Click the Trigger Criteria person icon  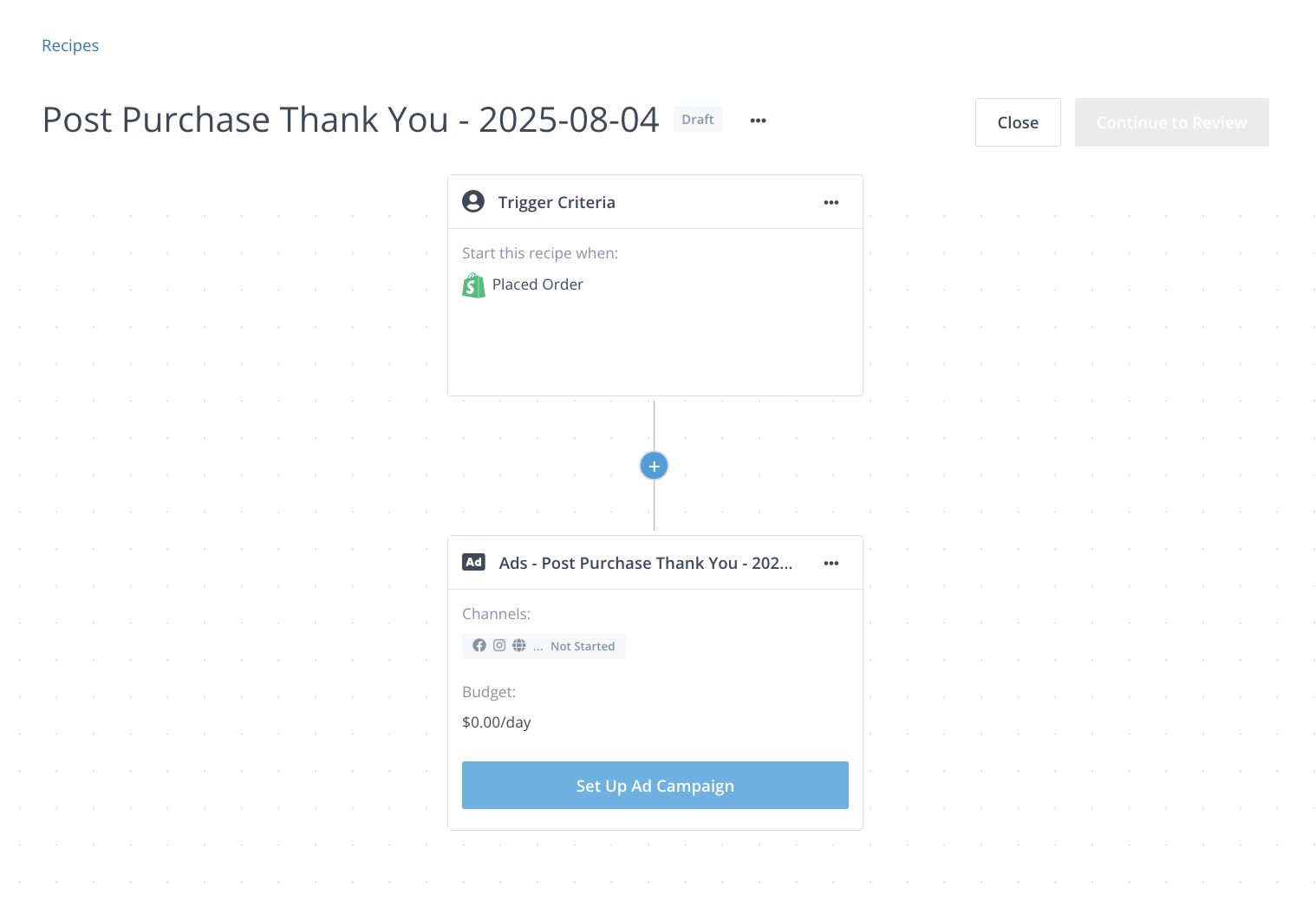pyautogui.click(x=473, y=202)
